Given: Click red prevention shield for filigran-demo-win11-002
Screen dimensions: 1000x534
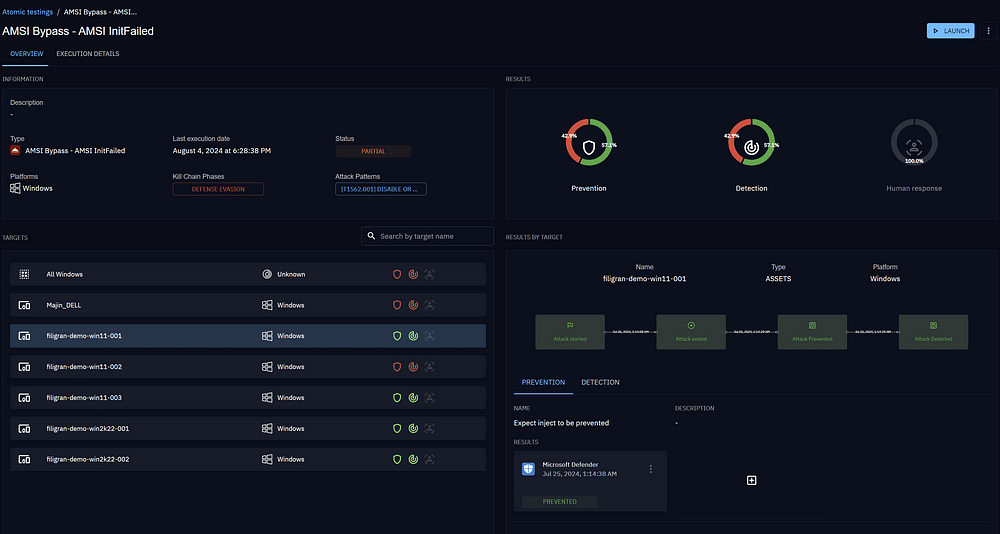Looking at the screenshot, I should [396, 367].
